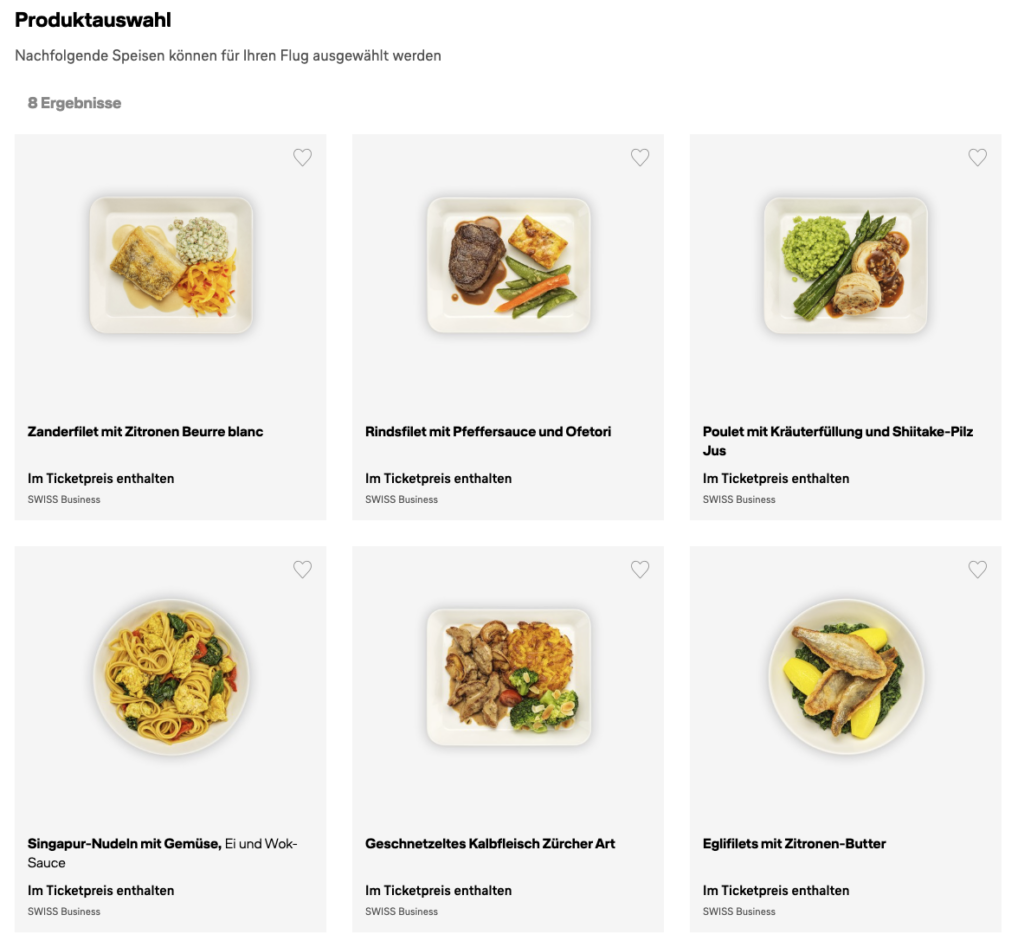
Task: Open Zanderfilet mit Zitronen Beurre blanc title
Action: 145,432
